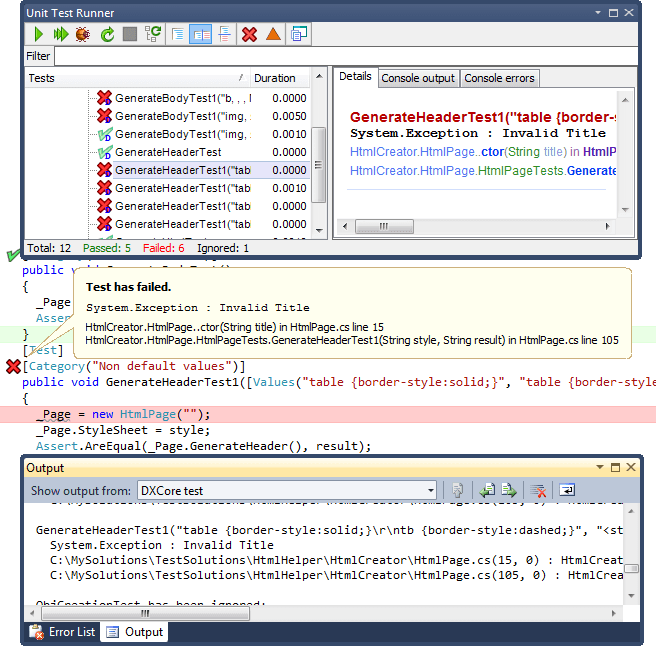The height and width of the screenshot is (646, 656).
Task: Open the Unit Test Runner window menu arrow
Action: (x=600, y=13)
